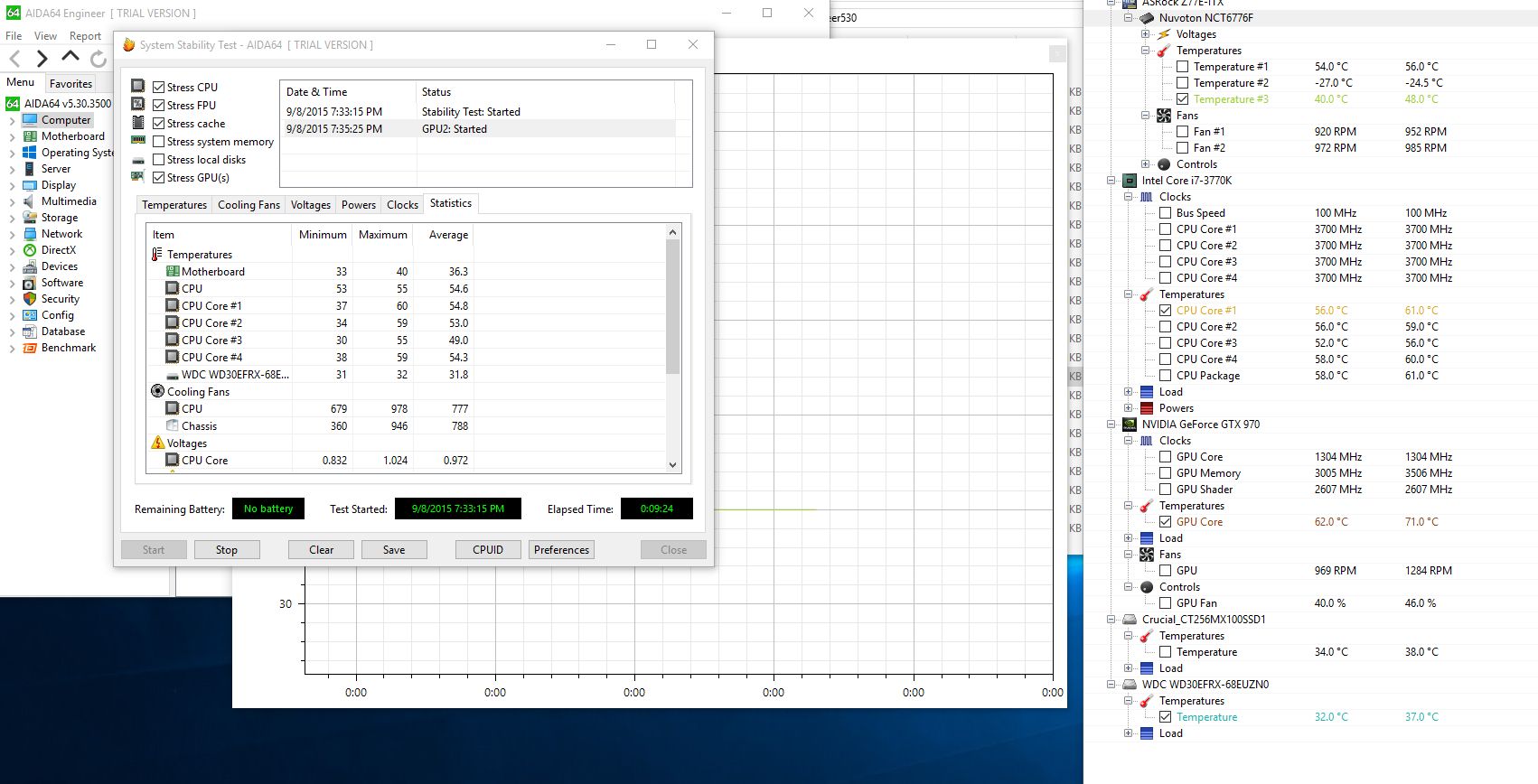Screen dimensions: 1538x784
Task: Click the statistics scrollbar up arrow
Action: [x=672, y=232]
